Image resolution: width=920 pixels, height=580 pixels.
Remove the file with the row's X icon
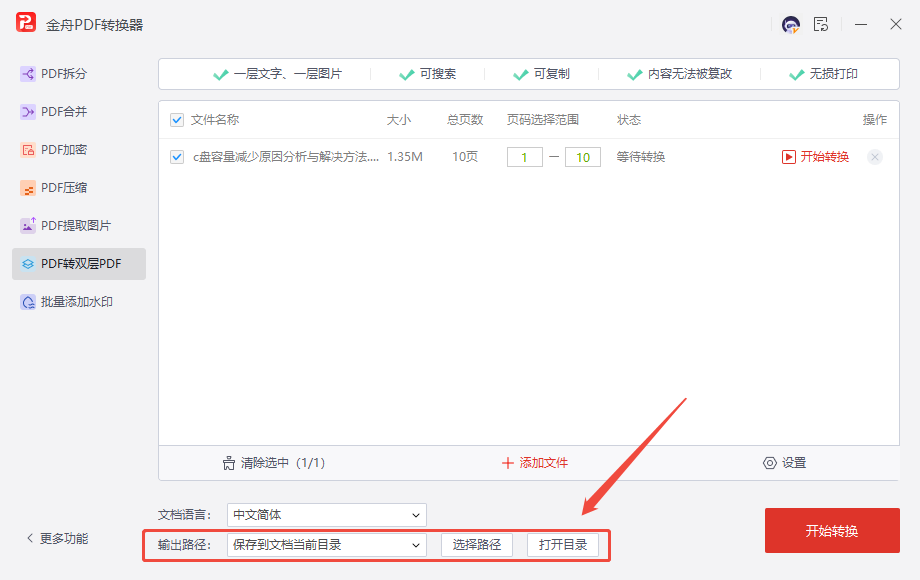point(875,157)
